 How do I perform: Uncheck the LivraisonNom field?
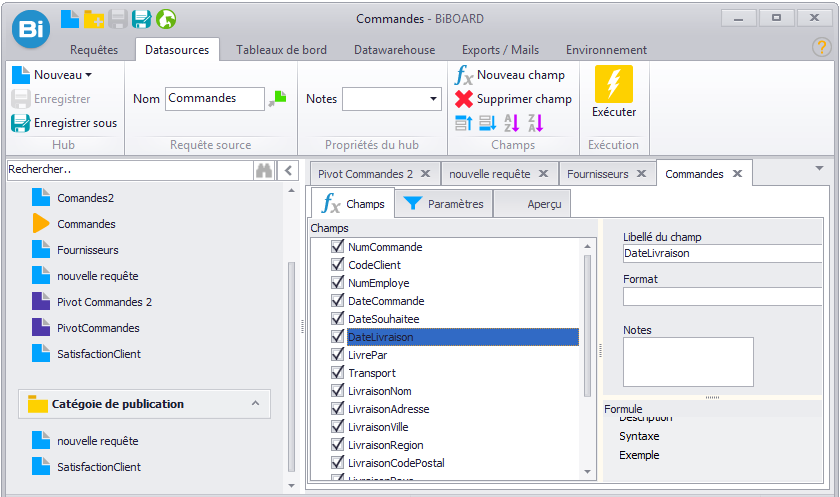pos(338,390)
